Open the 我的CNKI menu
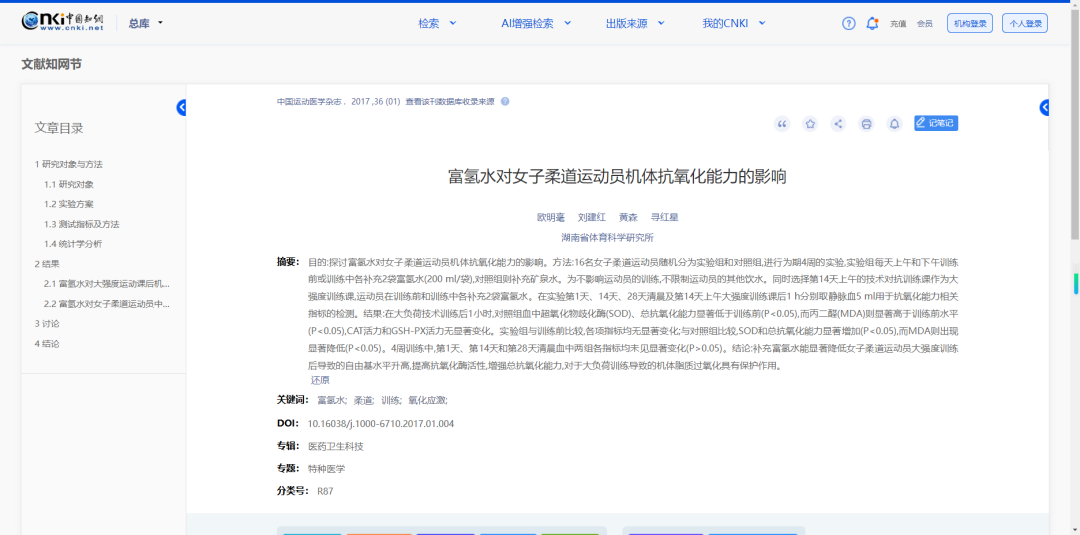 732,23
